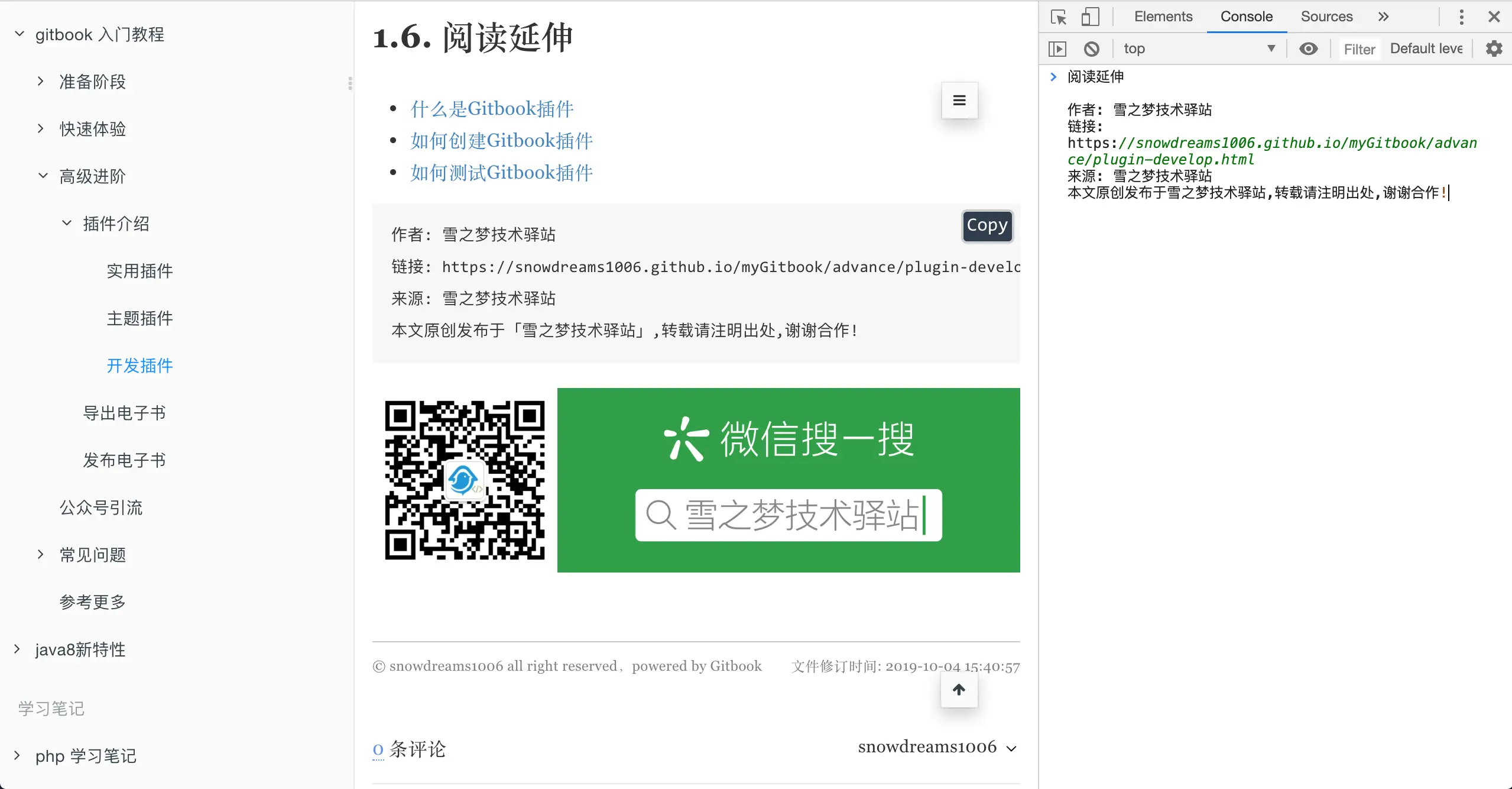Expand the 阅读延伸 console message

(x=1053, y=76)
